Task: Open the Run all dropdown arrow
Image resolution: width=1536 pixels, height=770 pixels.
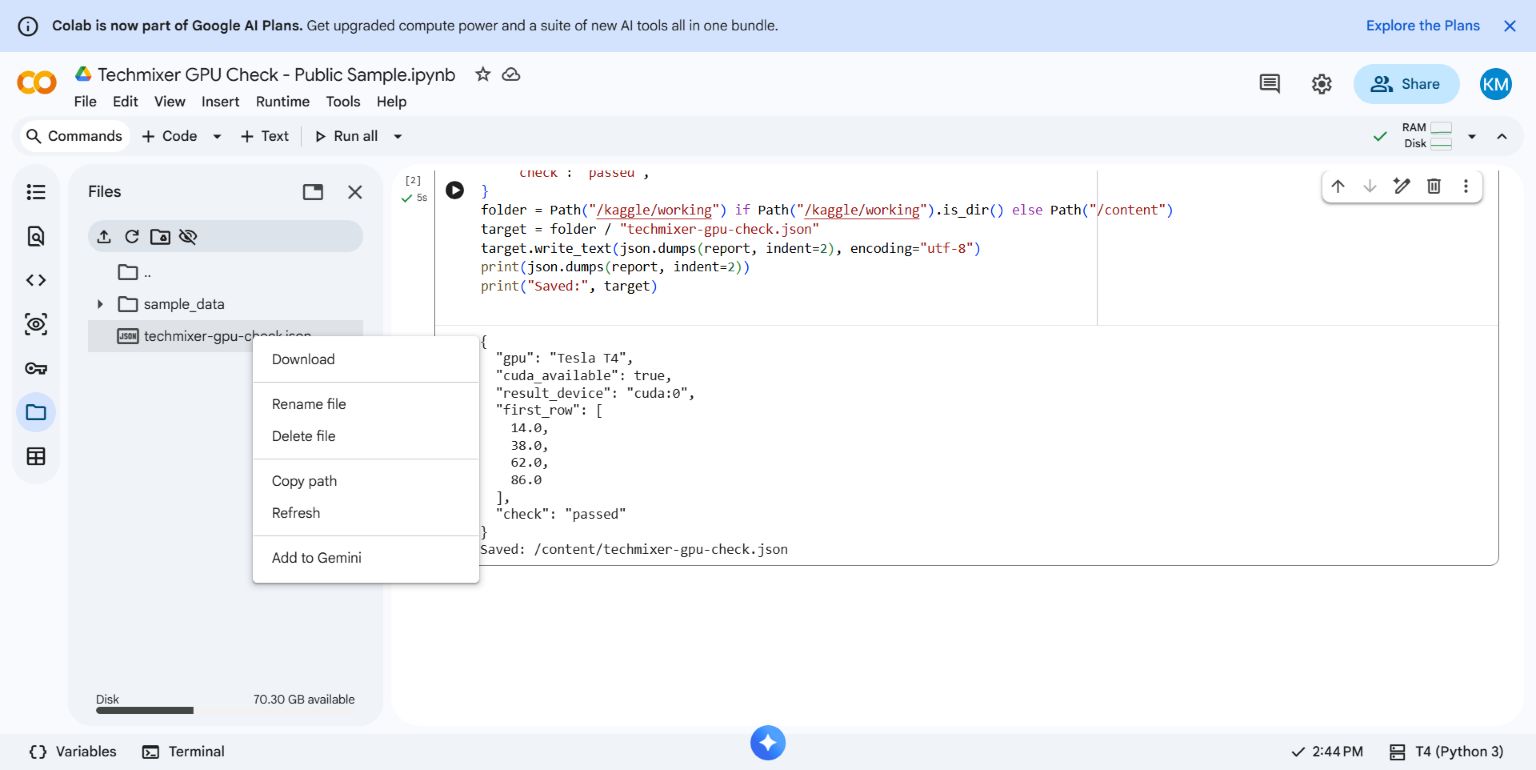Action: [x=397, y=136]
